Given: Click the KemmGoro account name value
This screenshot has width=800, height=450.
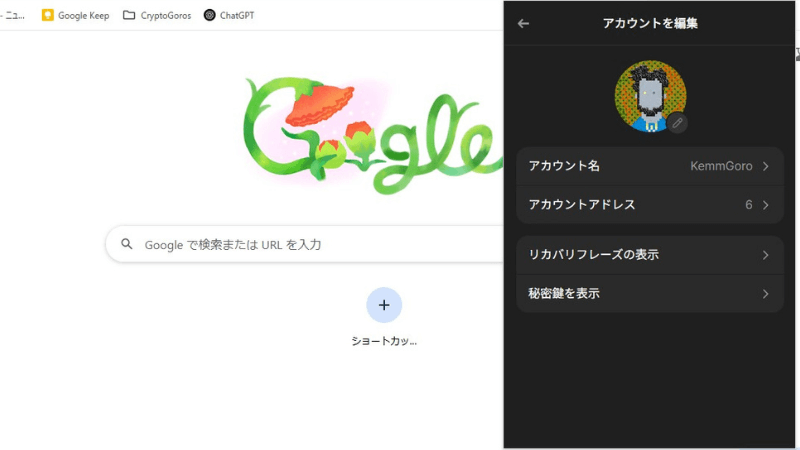Looking at the screenshot, I should pyautogui.click(x=721, y=166).
